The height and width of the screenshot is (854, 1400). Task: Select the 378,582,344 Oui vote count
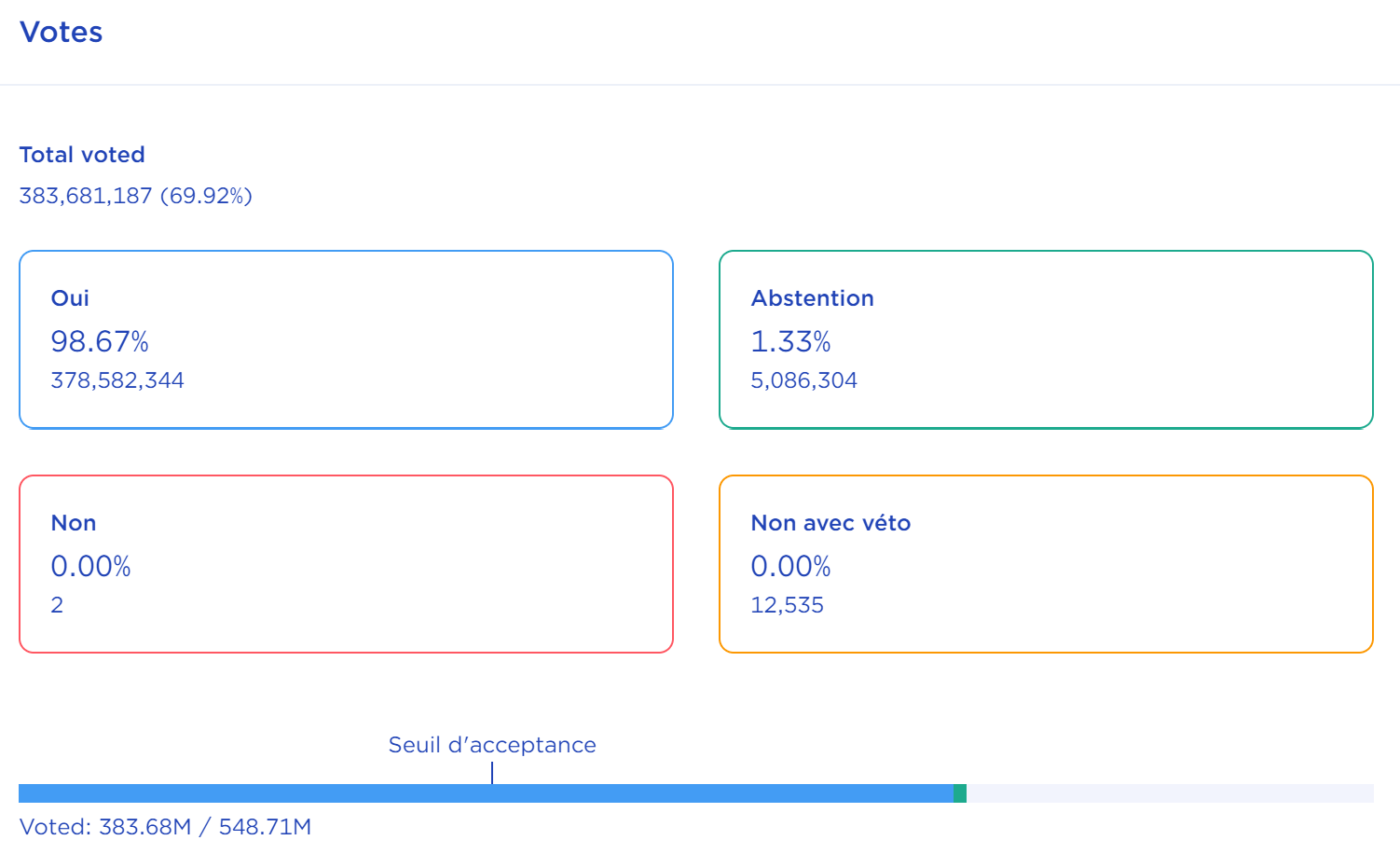[x=117, y=380]
